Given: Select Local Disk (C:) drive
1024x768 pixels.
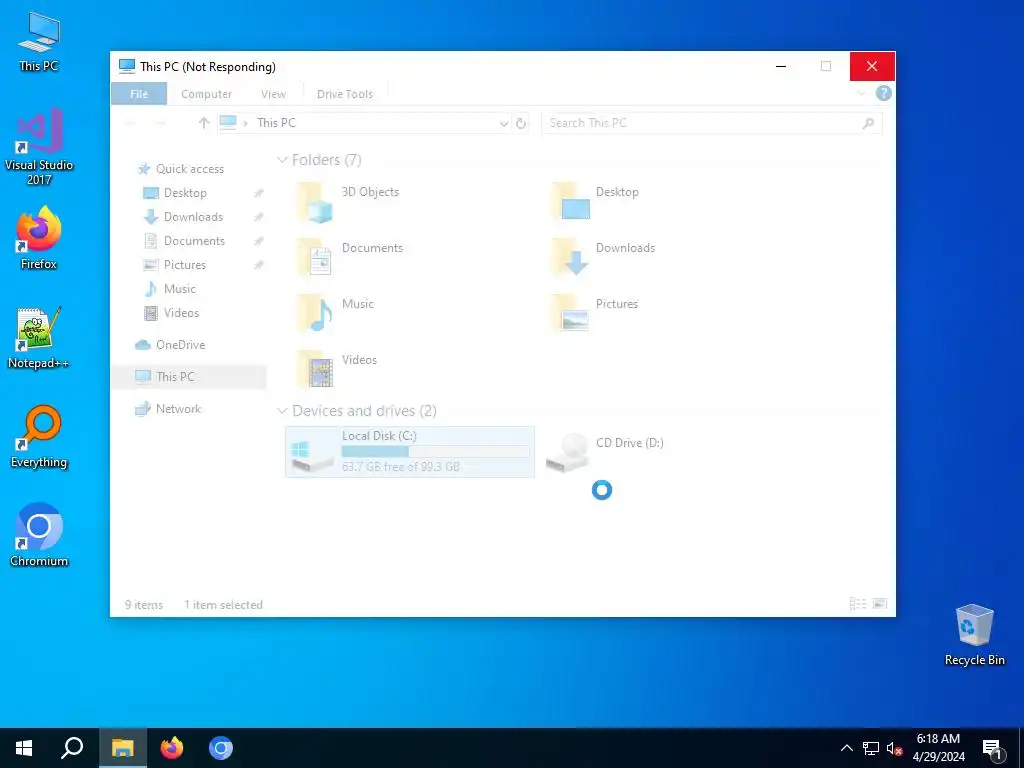Looking at the screenshot, I should tap(410, 452).
